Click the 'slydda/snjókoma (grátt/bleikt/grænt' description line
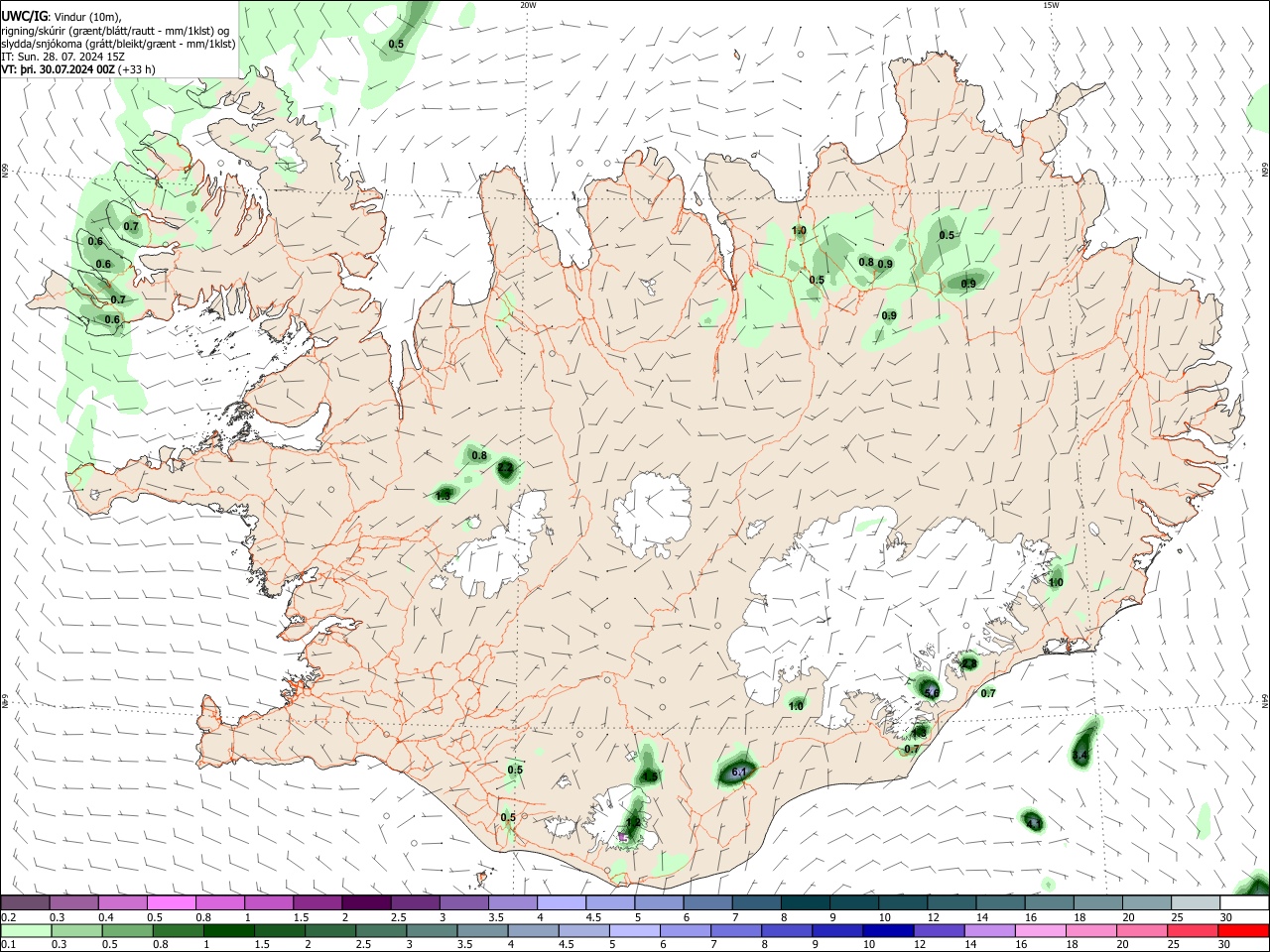 point(118,44)
